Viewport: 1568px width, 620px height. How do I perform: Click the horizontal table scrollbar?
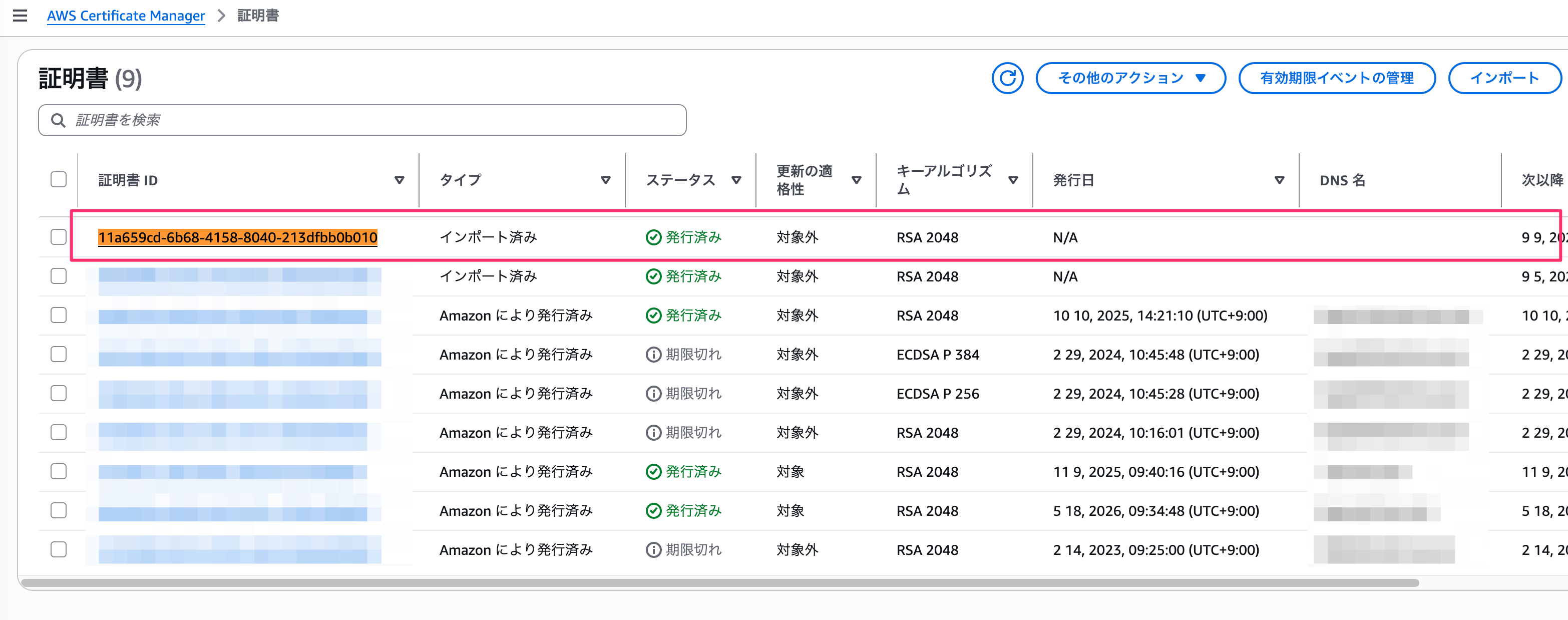[x=720, y=583]
